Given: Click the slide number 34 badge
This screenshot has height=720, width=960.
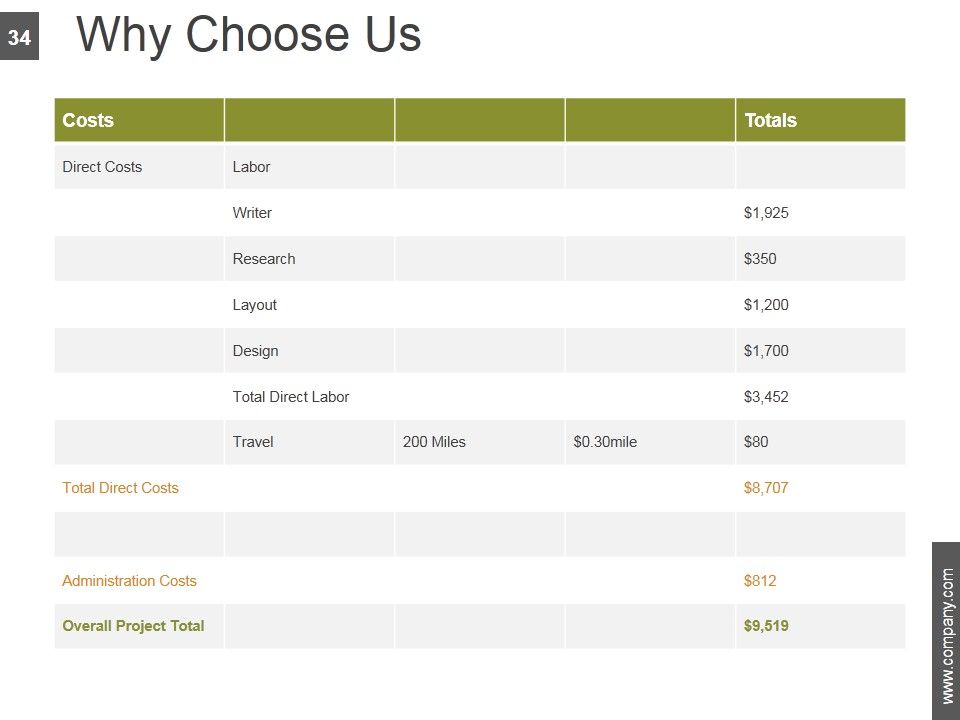Looking at the screenshot, I should (x=19, y=36).
